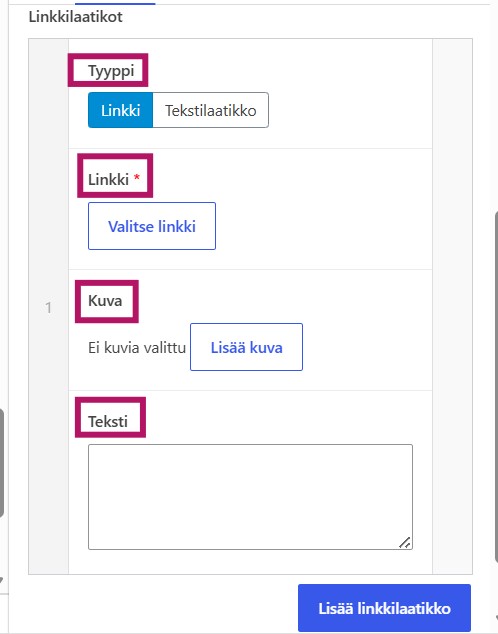Click the Teksti field label
498x634 pixels.
tap(108, 421)
